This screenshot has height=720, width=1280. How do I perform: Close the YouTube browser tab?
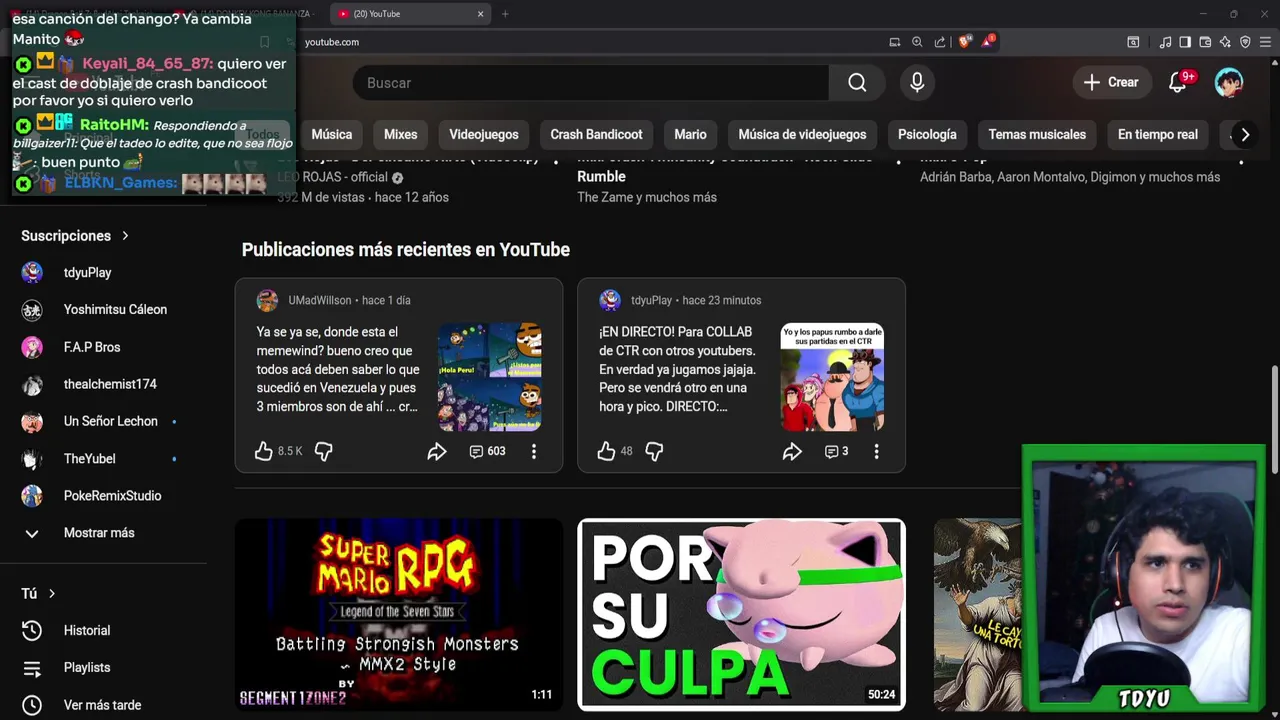481,14
